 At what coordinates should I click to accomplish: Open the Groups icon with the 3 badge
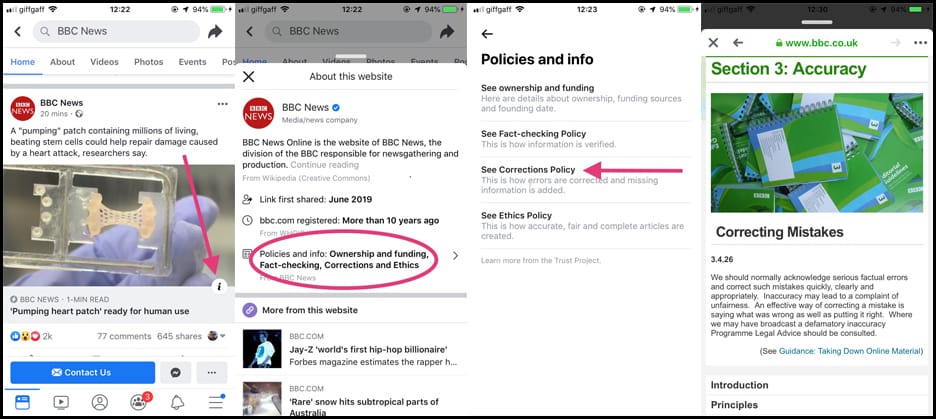pyautogui.click(x=139, y=402)
